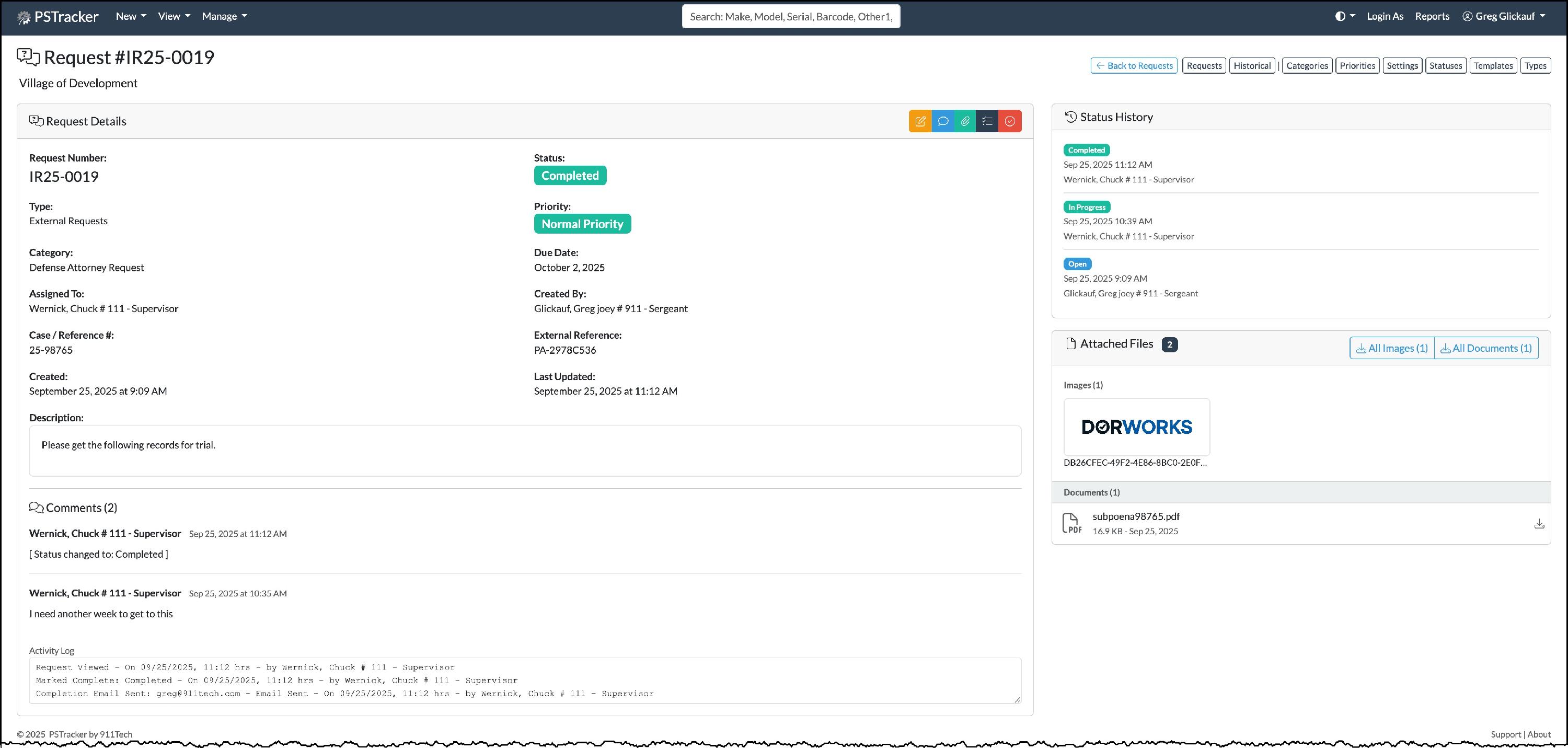The height and width of the screenshot is (748, 1568).
Task: Click the red circle-check complete icon
Action: click(x=1010, y=121)
